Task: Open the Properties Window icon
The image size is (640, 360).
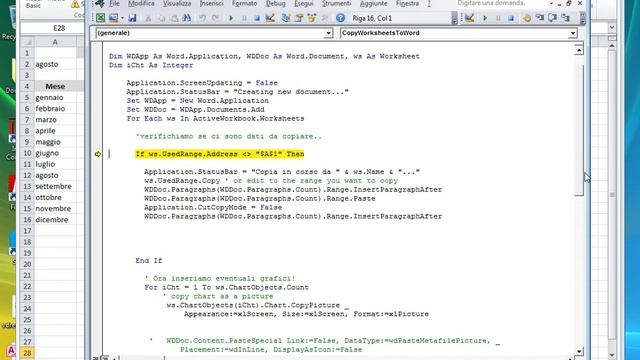Action: pyautogui.click(x=299, y=18)
